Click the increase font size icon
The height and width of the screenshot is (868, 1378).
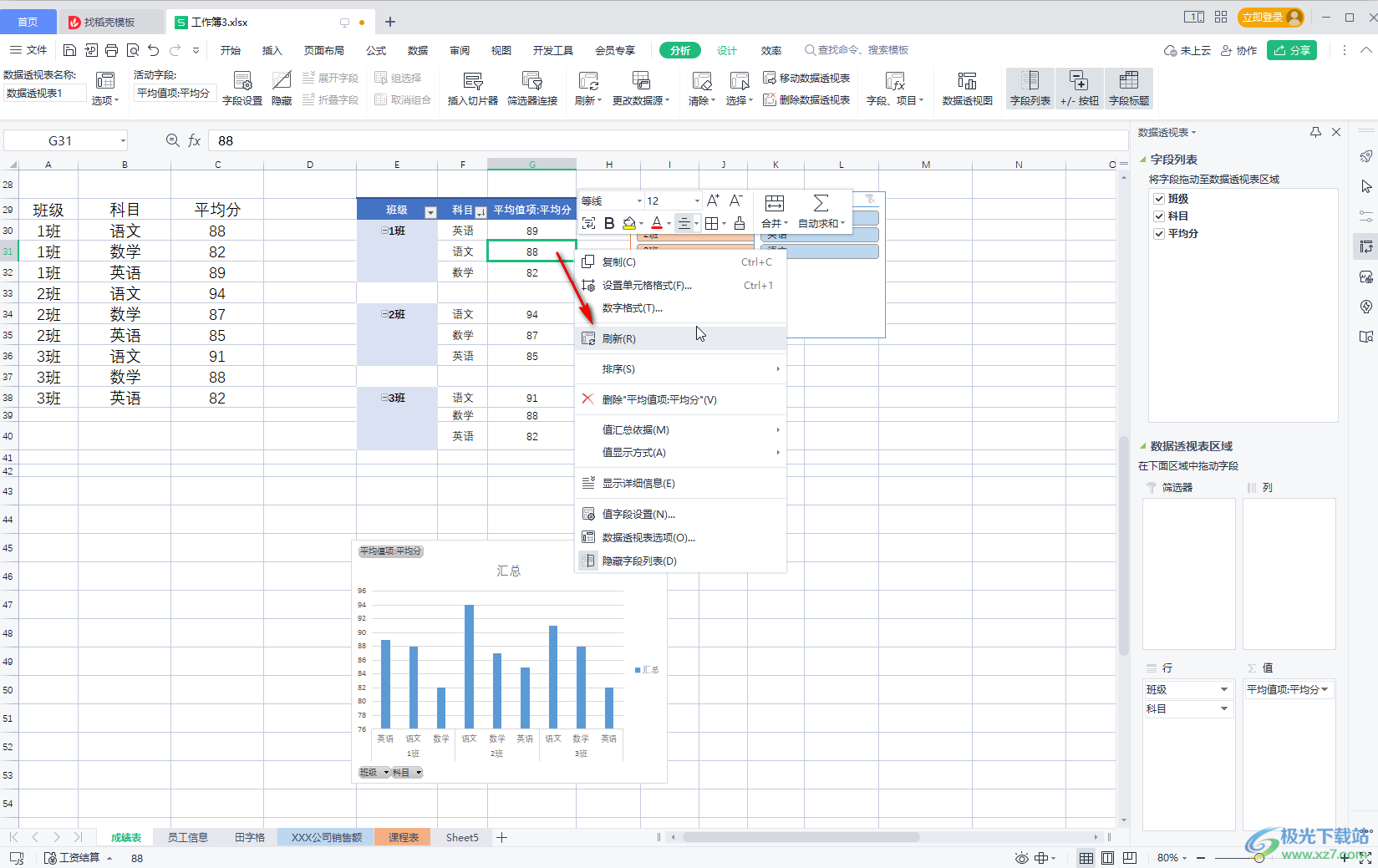pos(713,201)
